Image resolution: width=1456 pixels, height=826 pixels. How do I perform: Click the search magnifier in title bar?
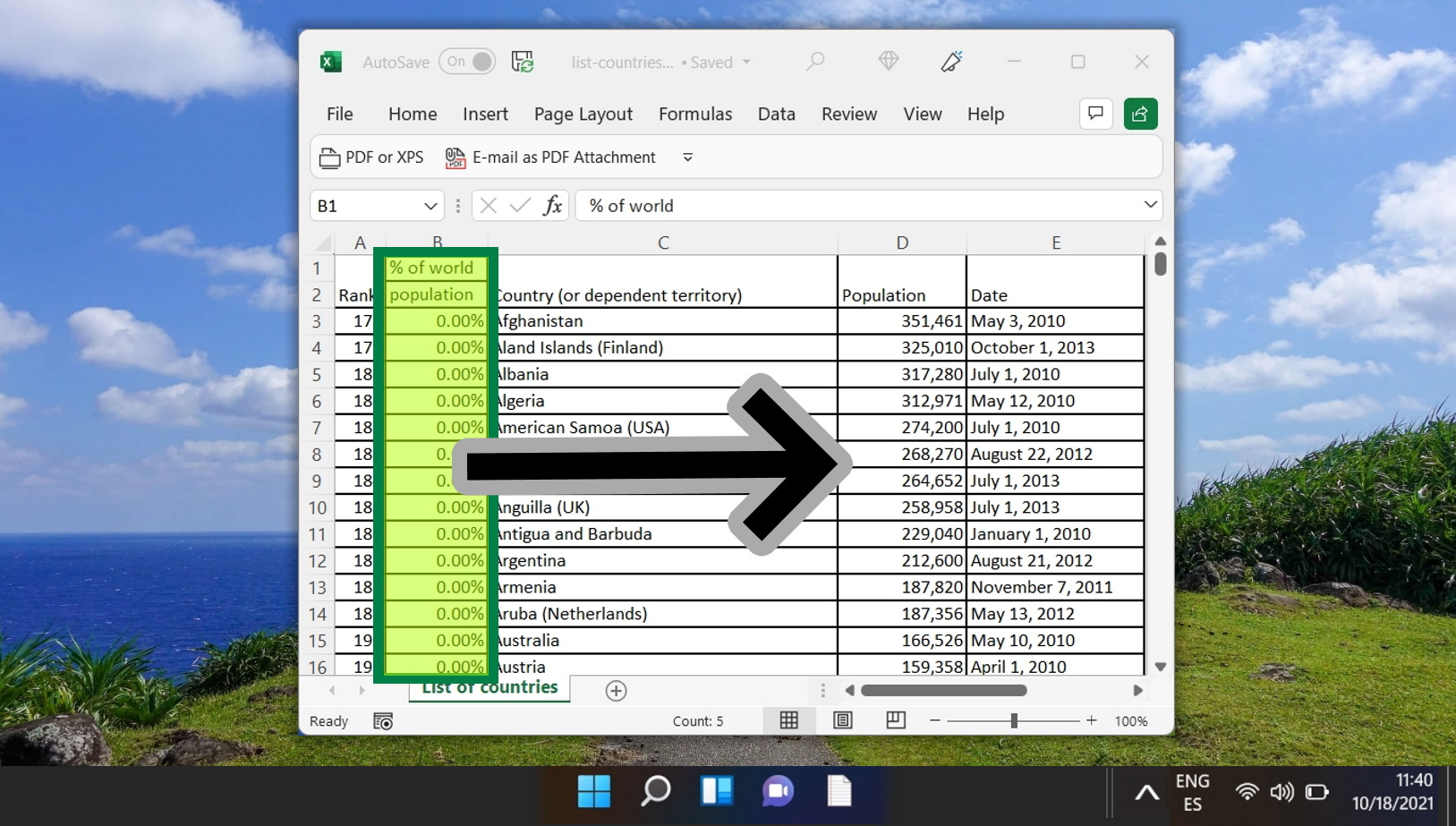pos(815,62)
